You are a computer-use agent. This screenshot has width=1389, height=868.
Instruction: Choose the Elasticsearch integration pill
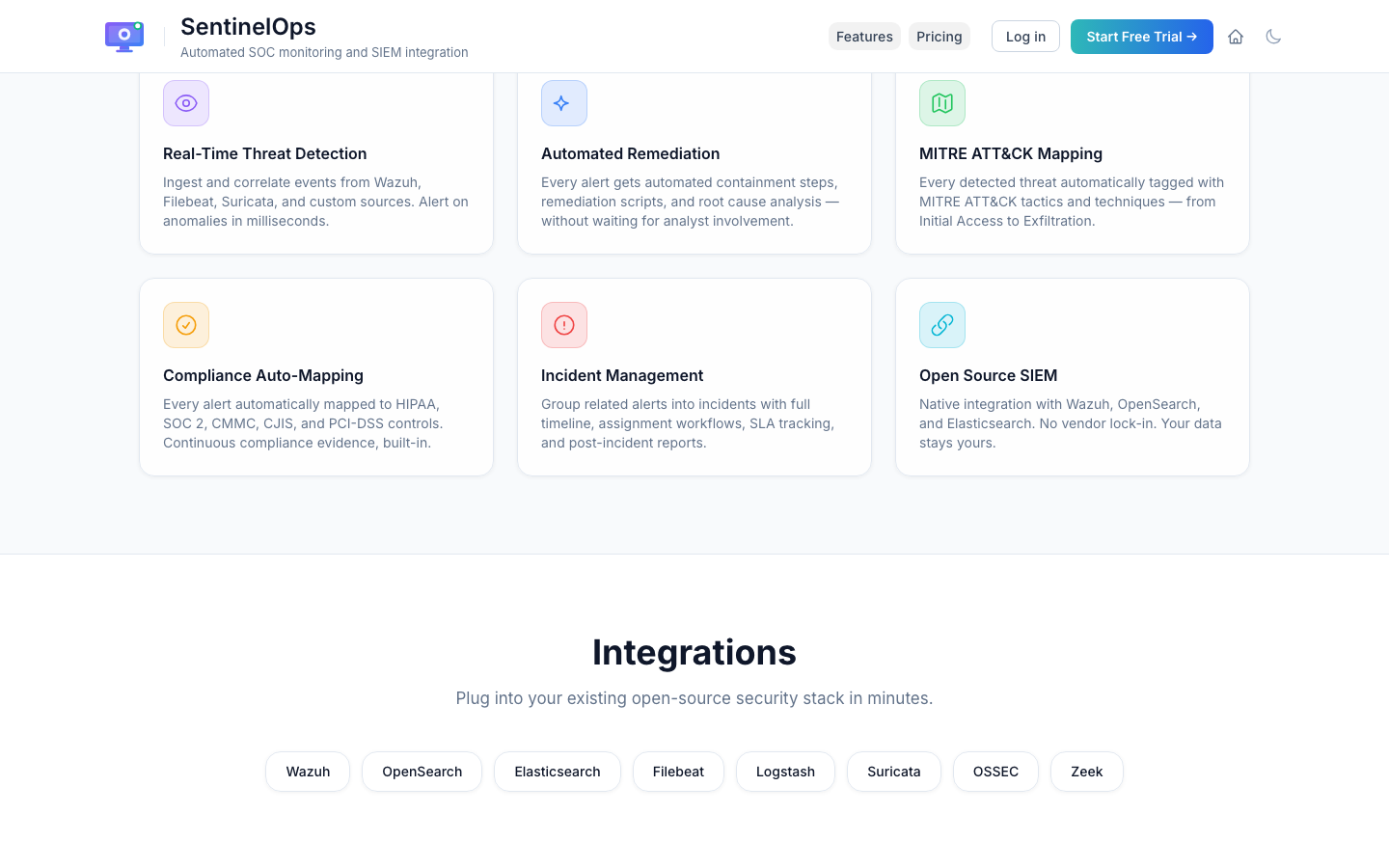[x=558, y=772]
